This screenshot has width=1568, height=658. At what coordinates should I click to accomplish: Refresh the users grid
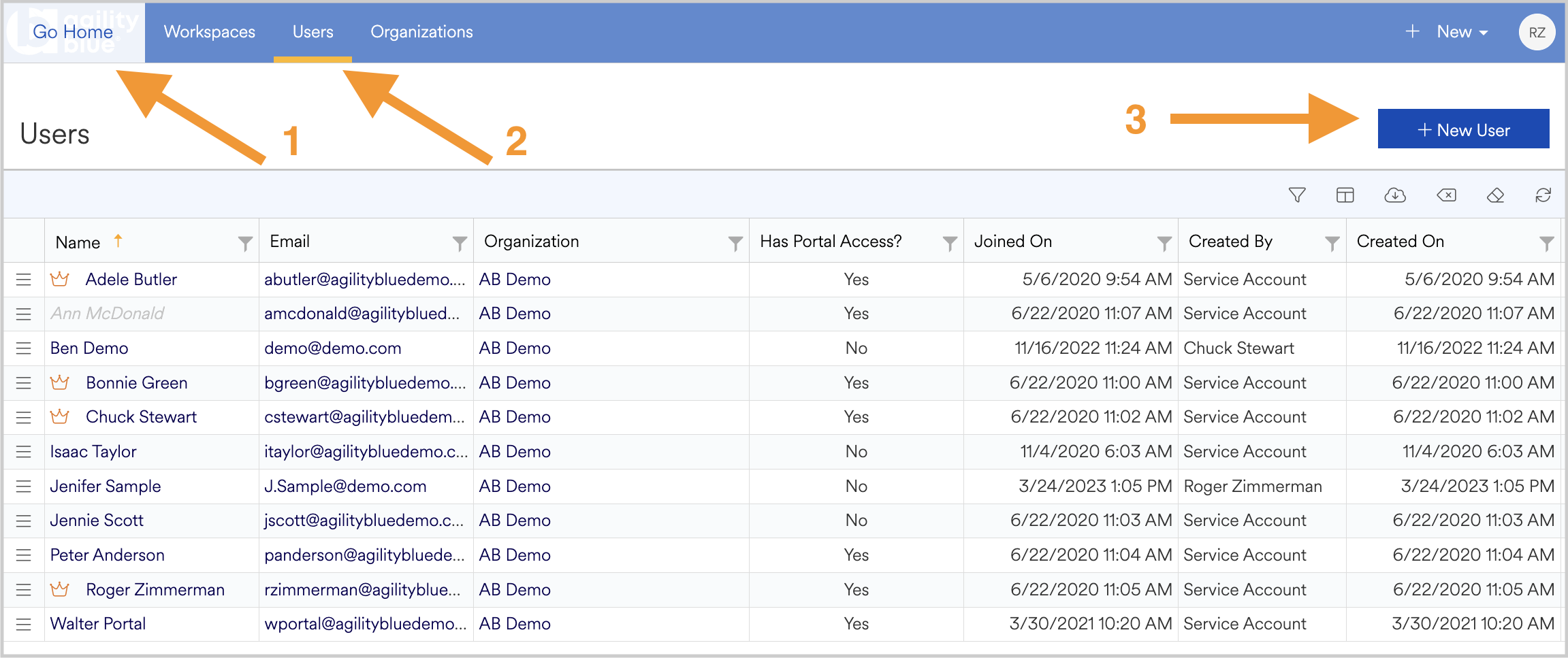click(x=1543, y=195)
